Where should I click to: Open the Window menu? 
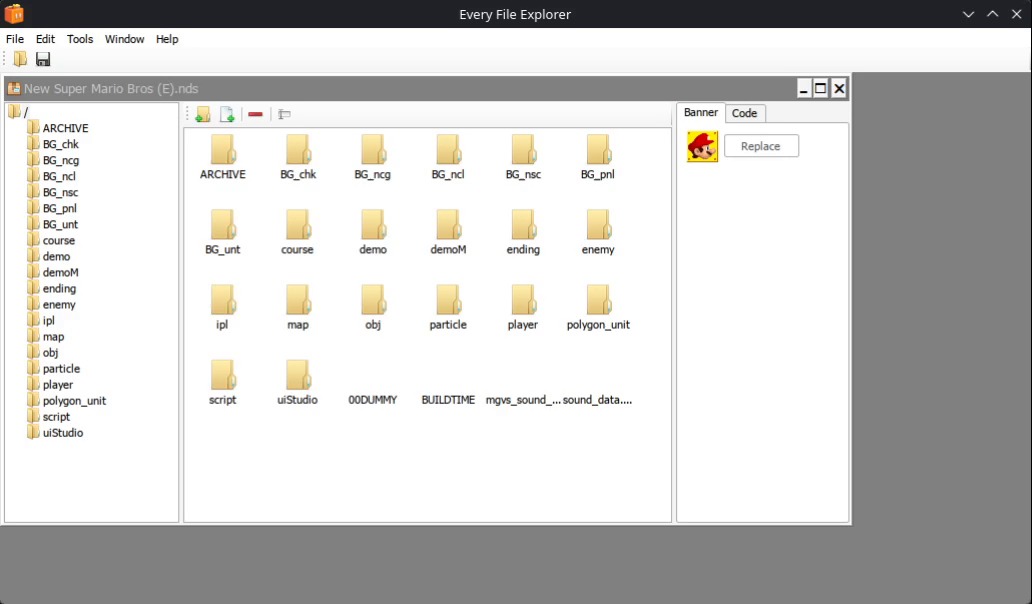point(124,39)
